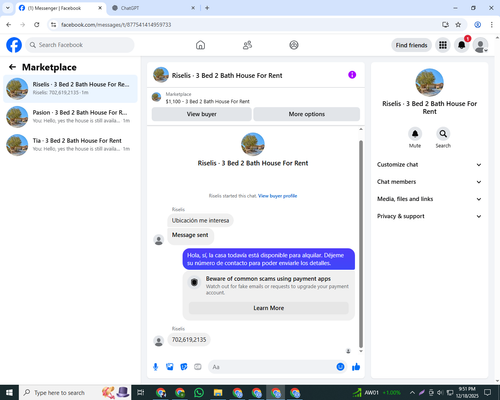Viewport: 500px width, 400px height.
Task: Click the Ubicación me interesa message
Action: 200,220
